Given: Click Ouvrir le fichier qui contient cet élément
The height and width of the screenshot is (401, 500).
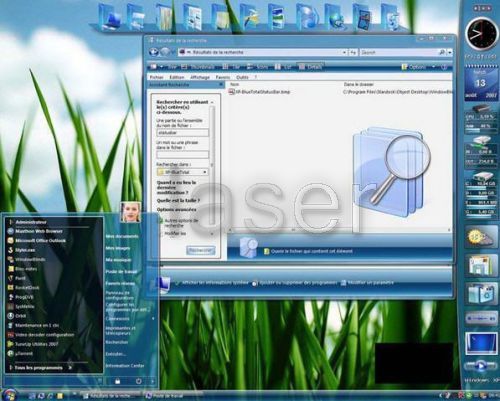Looking at the screenshot, I should [x=308, y=251].
